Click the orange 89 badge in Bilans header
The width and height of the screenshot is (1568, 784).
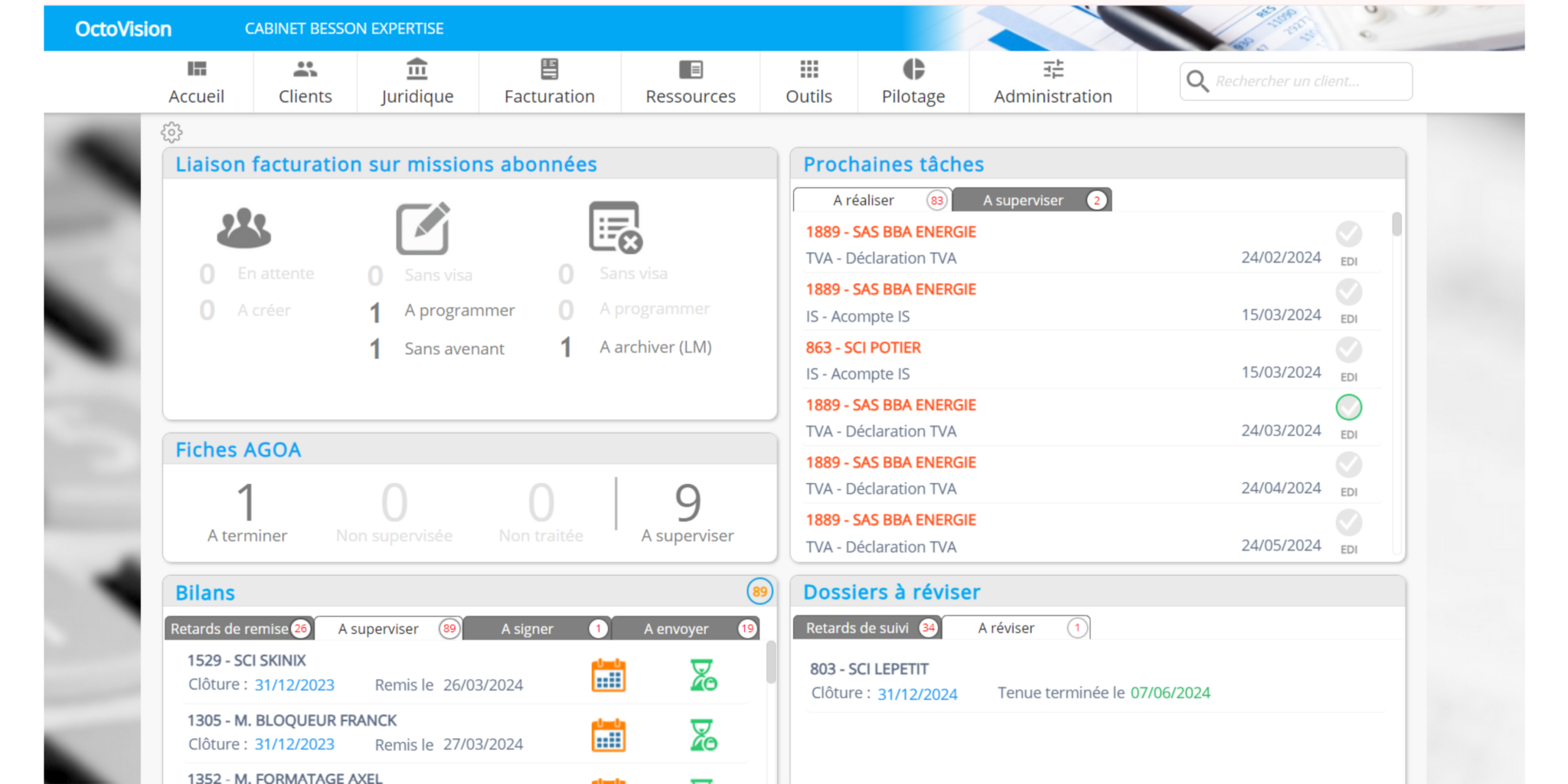click(x=759, y=591)
